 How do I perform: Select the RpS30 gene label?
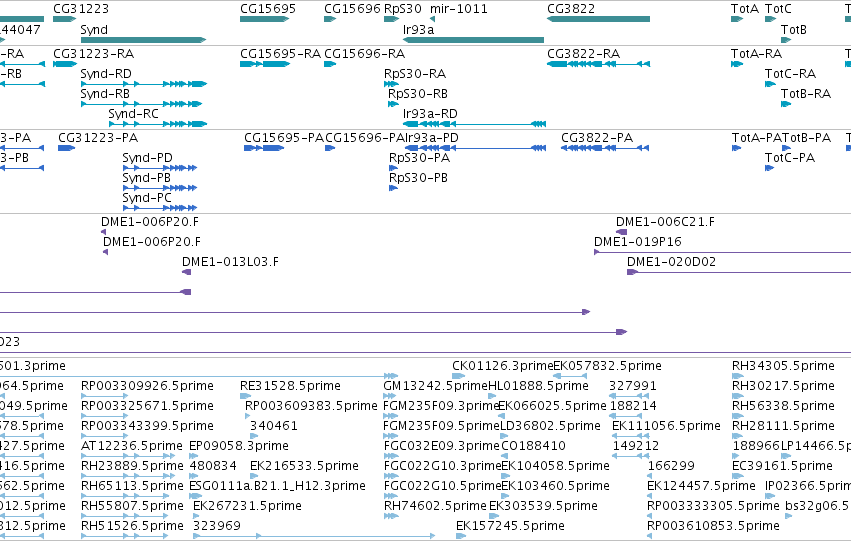403,9
